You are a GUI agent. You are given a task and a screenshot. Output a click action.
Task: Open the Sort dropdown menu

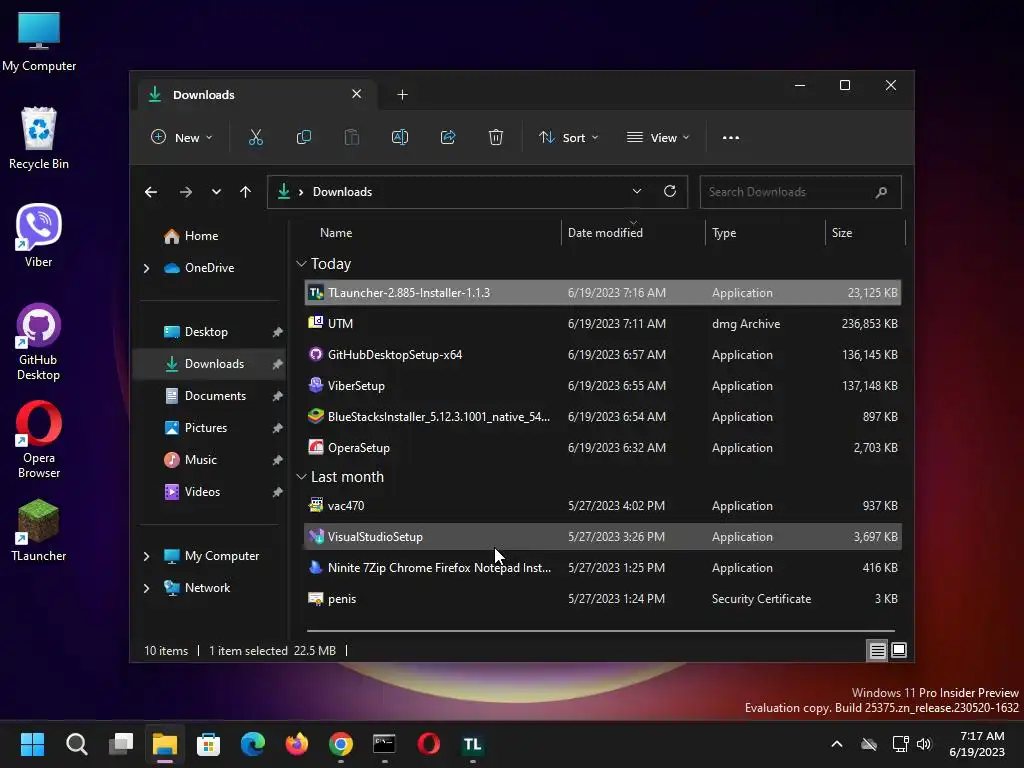[568, 138]
